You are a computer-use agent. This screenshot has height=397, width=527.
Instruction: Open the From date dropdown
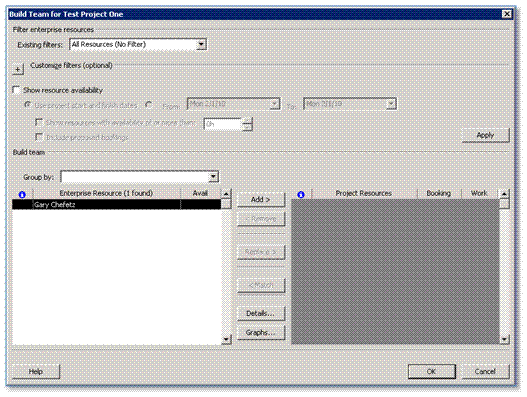(x=275, y=104)
